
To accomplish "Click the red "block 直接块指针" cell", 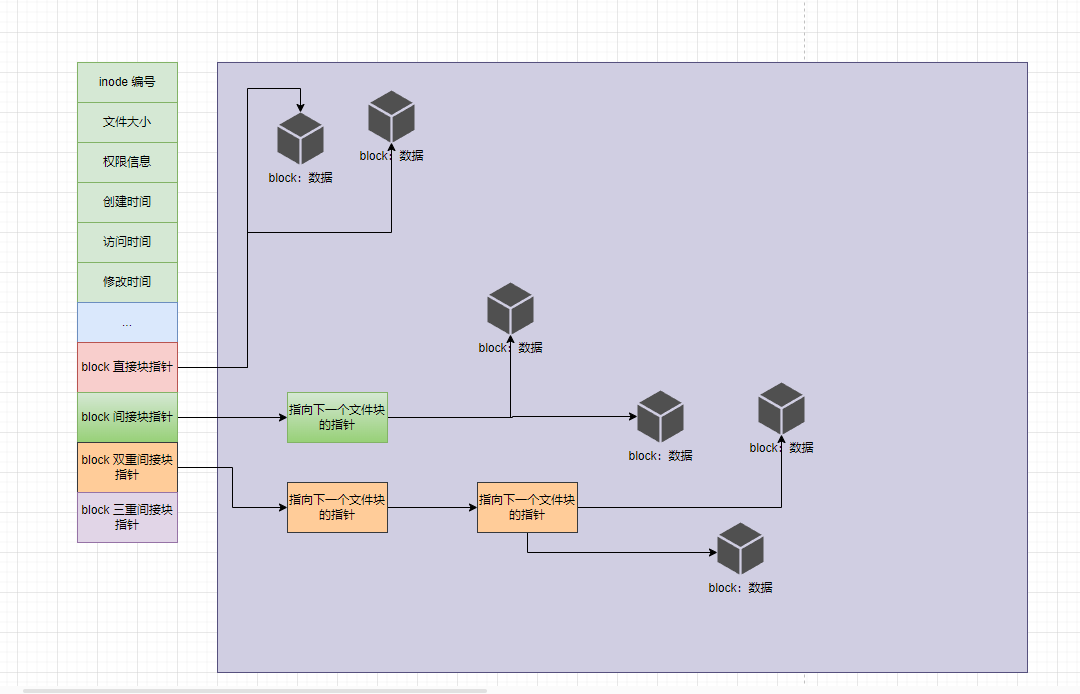I will pyautogui.click(x=127, y=367).
